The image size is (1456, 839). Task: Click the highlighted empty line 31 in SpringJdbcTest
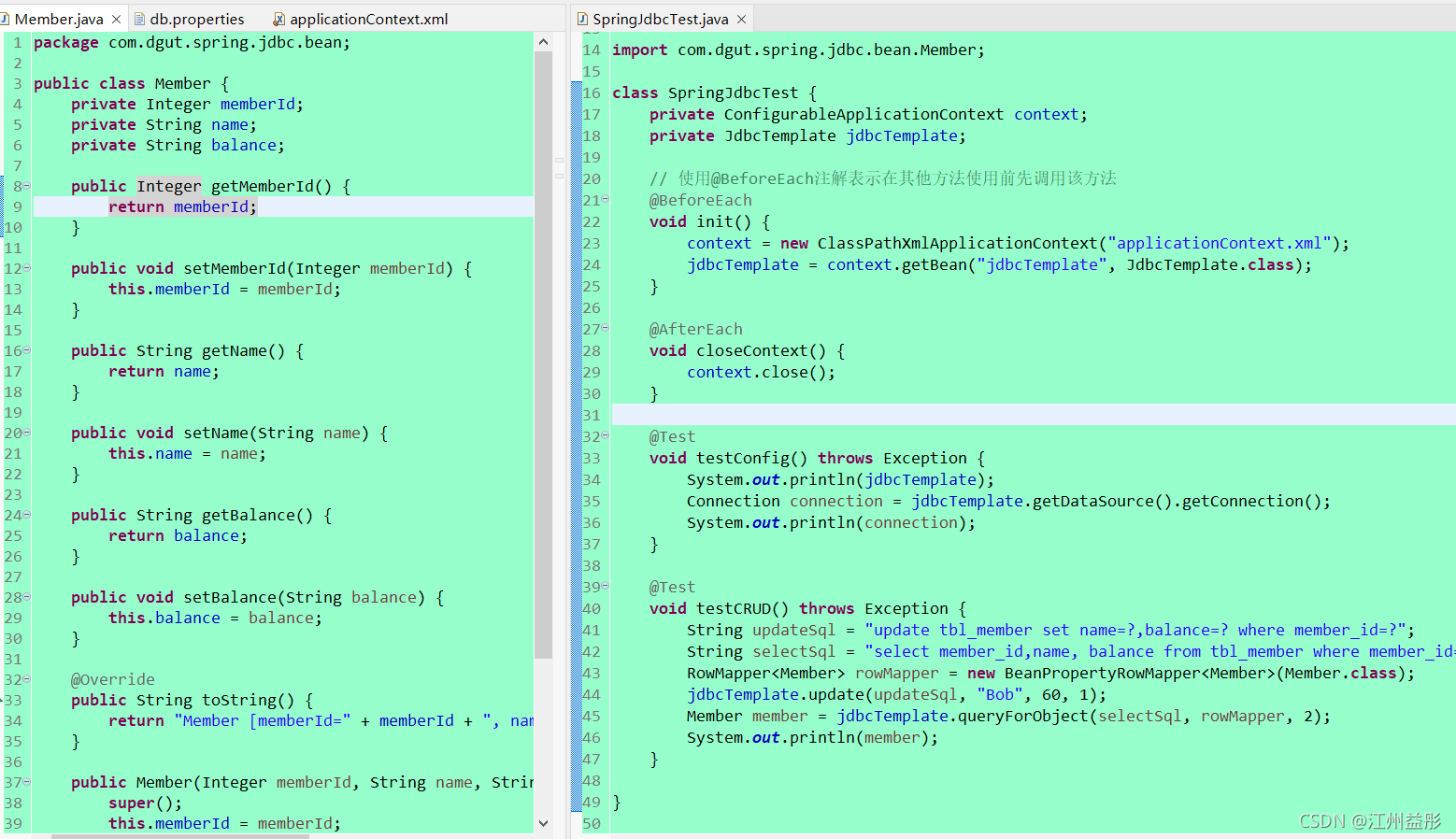[x=1034, y=415]
